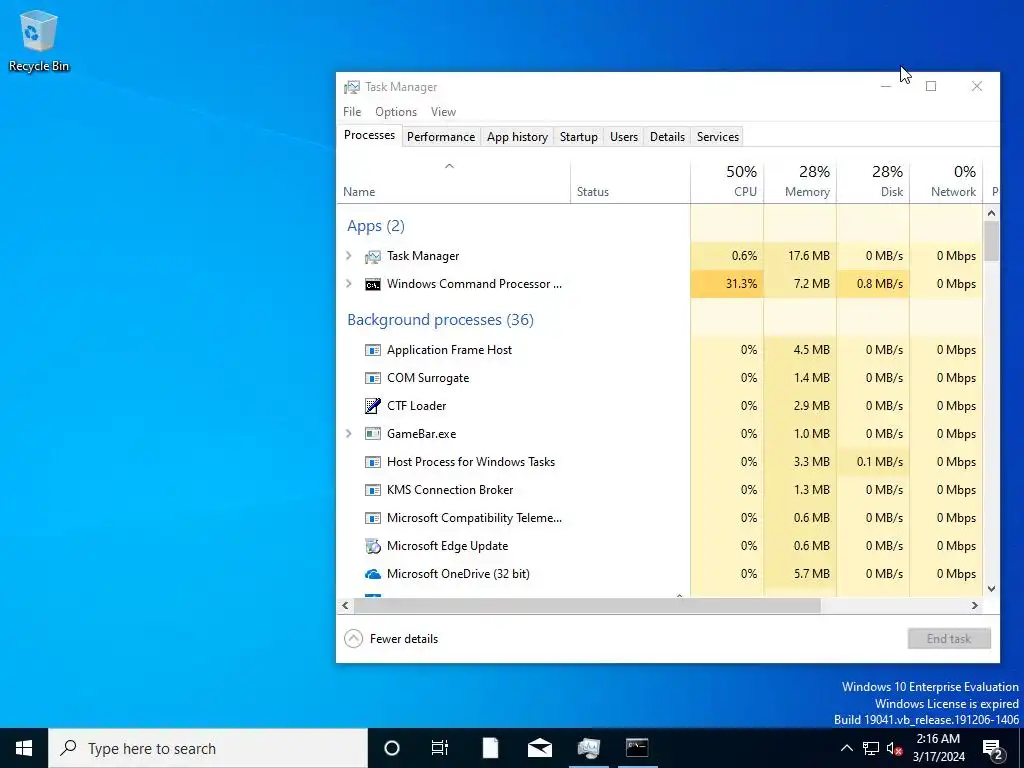1024x768 pixels.
Task: Click the Windows Command Processor icon
Action: coord(372,285)
